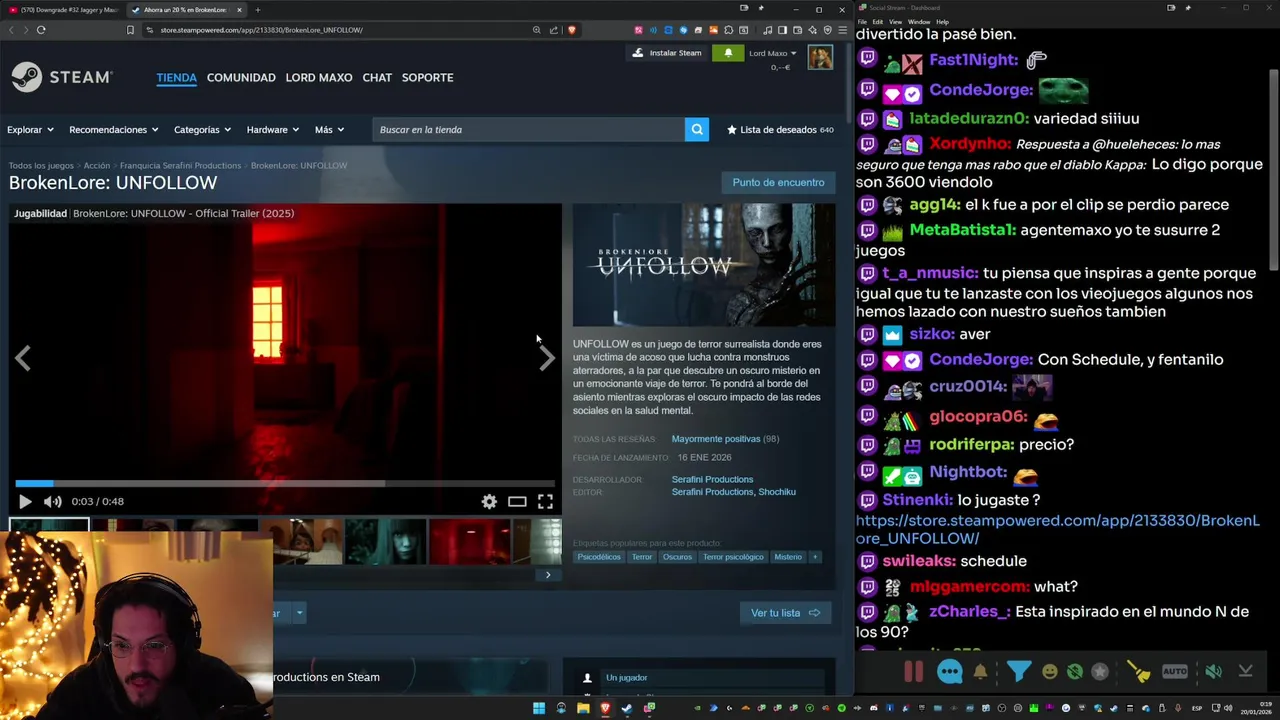Open the green notifications bell
Screen dimensions: 1280x720
(x=728, y=53)
